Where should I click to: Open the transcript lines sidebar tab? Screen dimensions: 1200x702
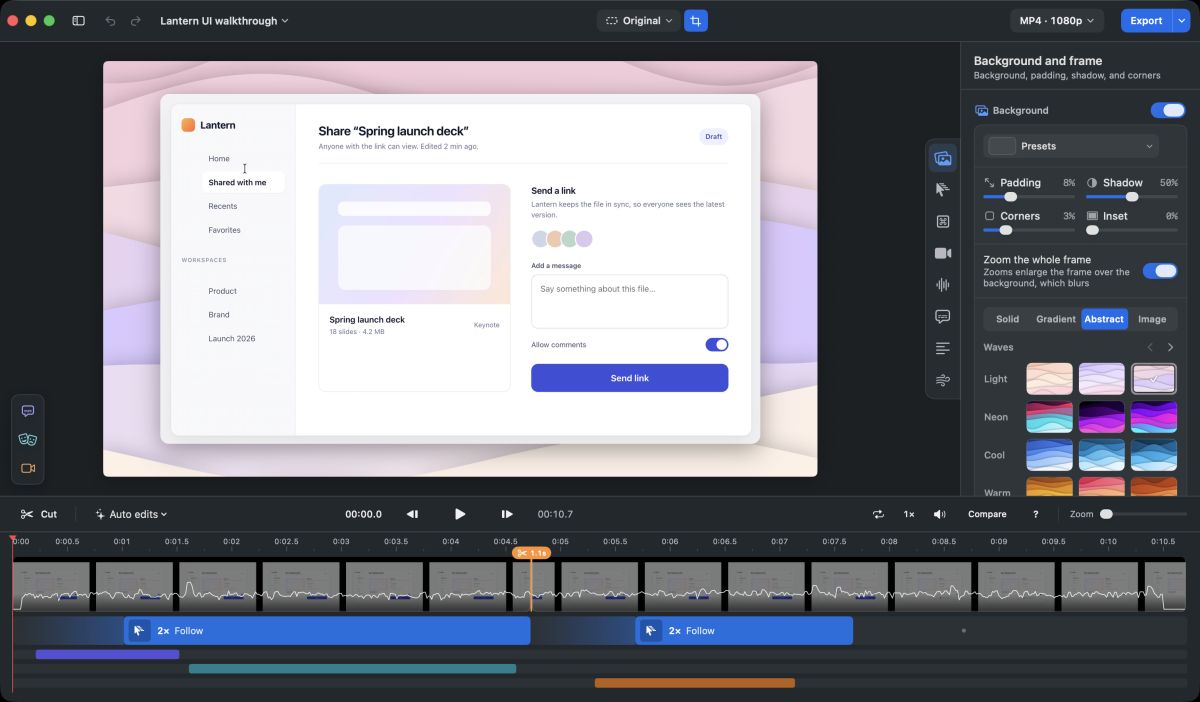click(942, 348)
